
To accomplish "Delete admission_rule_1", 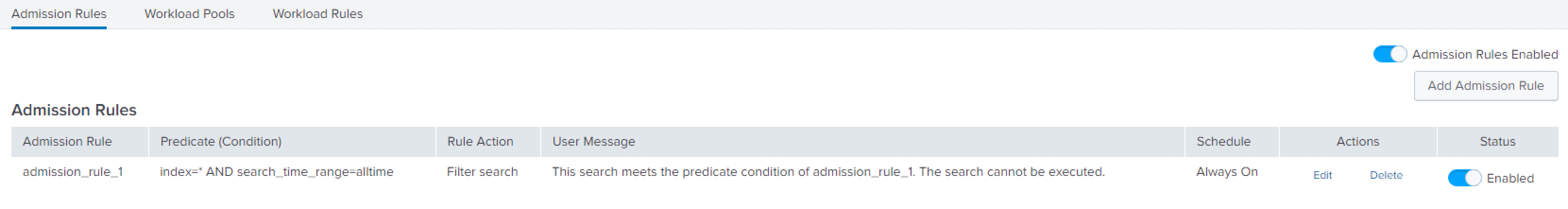I will [x=1385, y=175].
